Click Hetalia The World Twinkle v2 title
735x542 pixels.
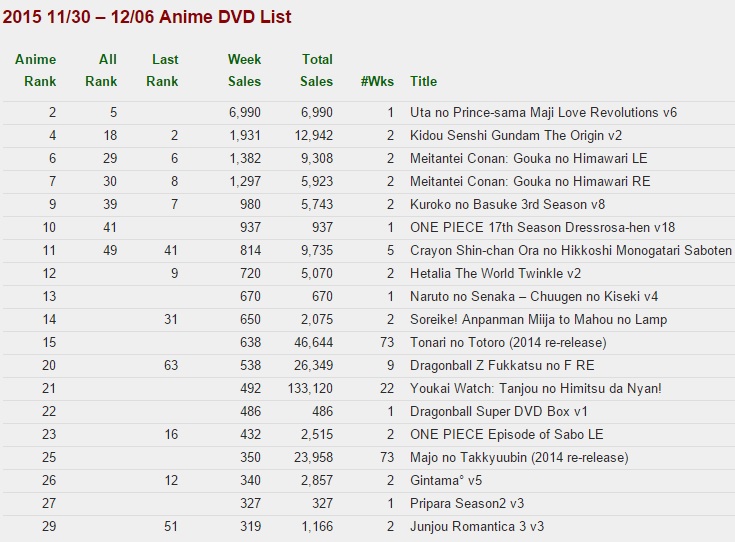pos(495,273)
